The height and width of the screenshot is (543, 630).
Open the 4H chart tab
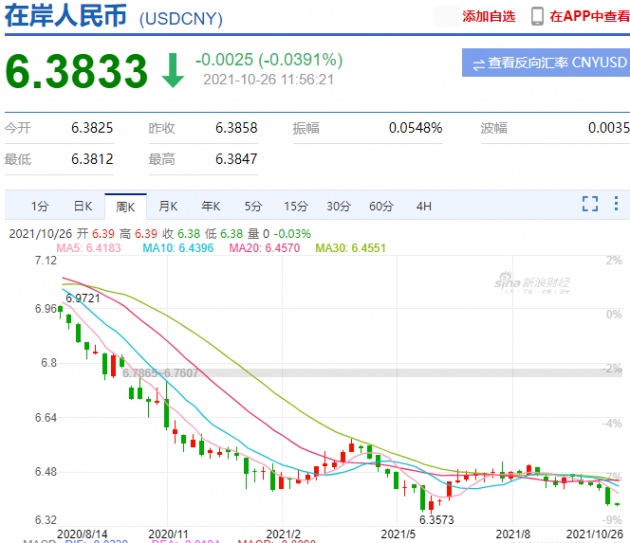pyautogui.click(x=423, y=207)
